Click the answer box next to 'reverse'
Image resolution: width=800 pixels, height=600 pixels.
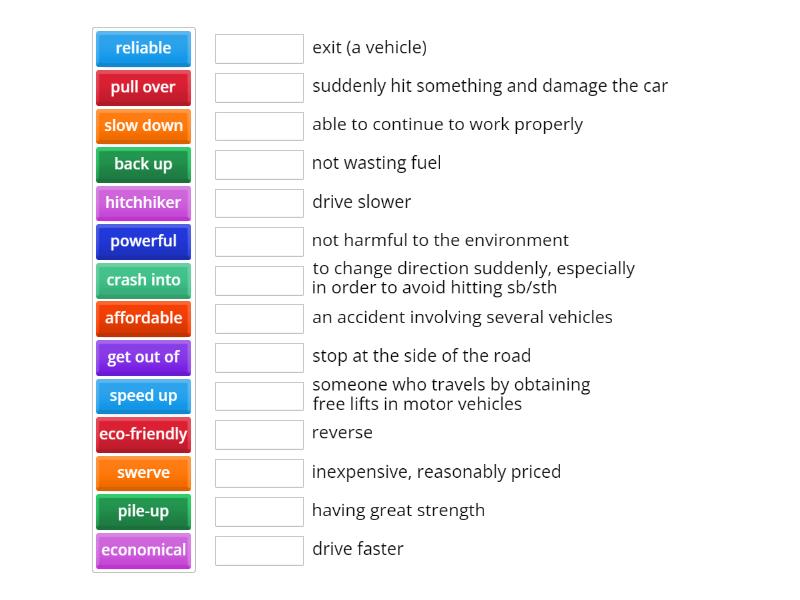tap(259, 433)
